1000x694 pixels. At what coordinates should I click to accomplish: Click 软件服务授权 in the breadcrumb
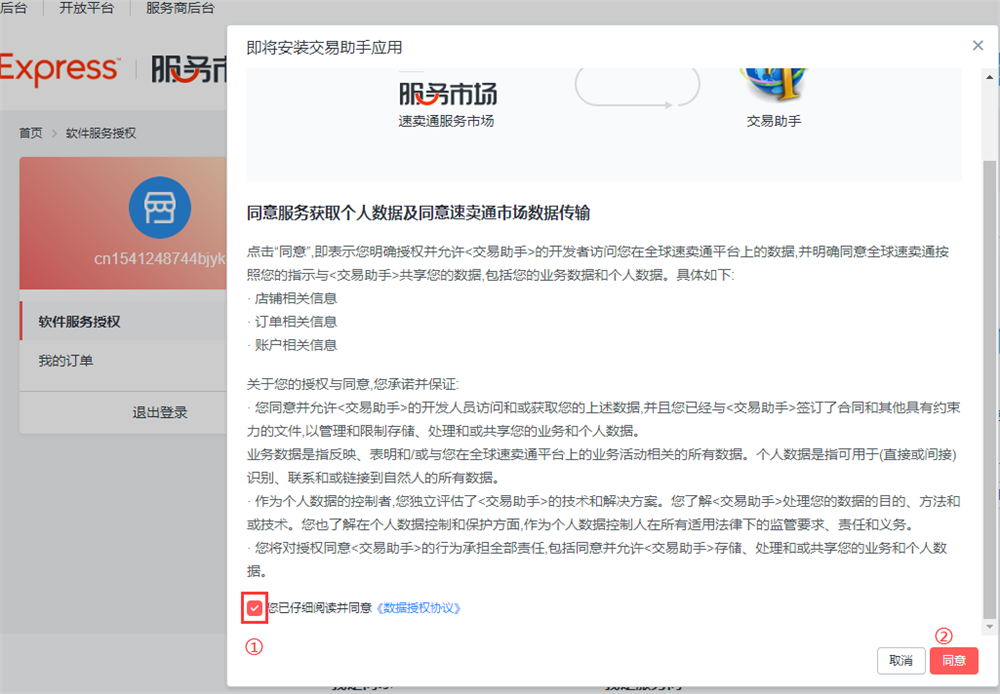click(x=101, y=133)
